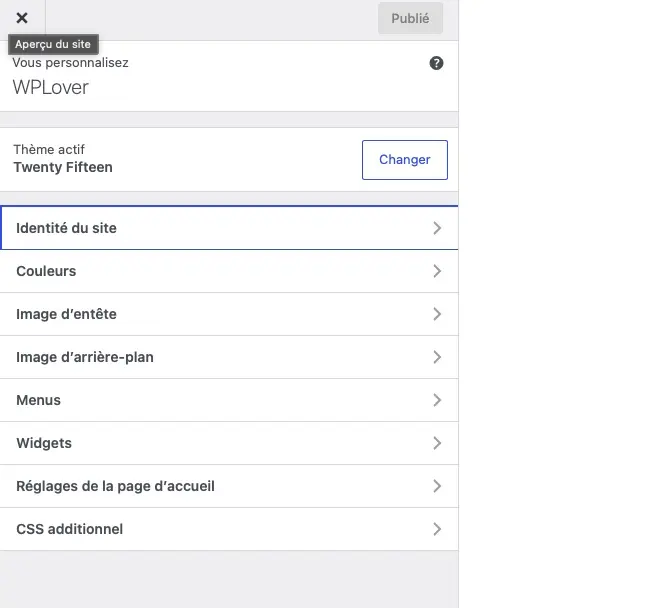Open the Identité du site section
The height and width of the screenshot is (608, 654).
pos(229,228)
